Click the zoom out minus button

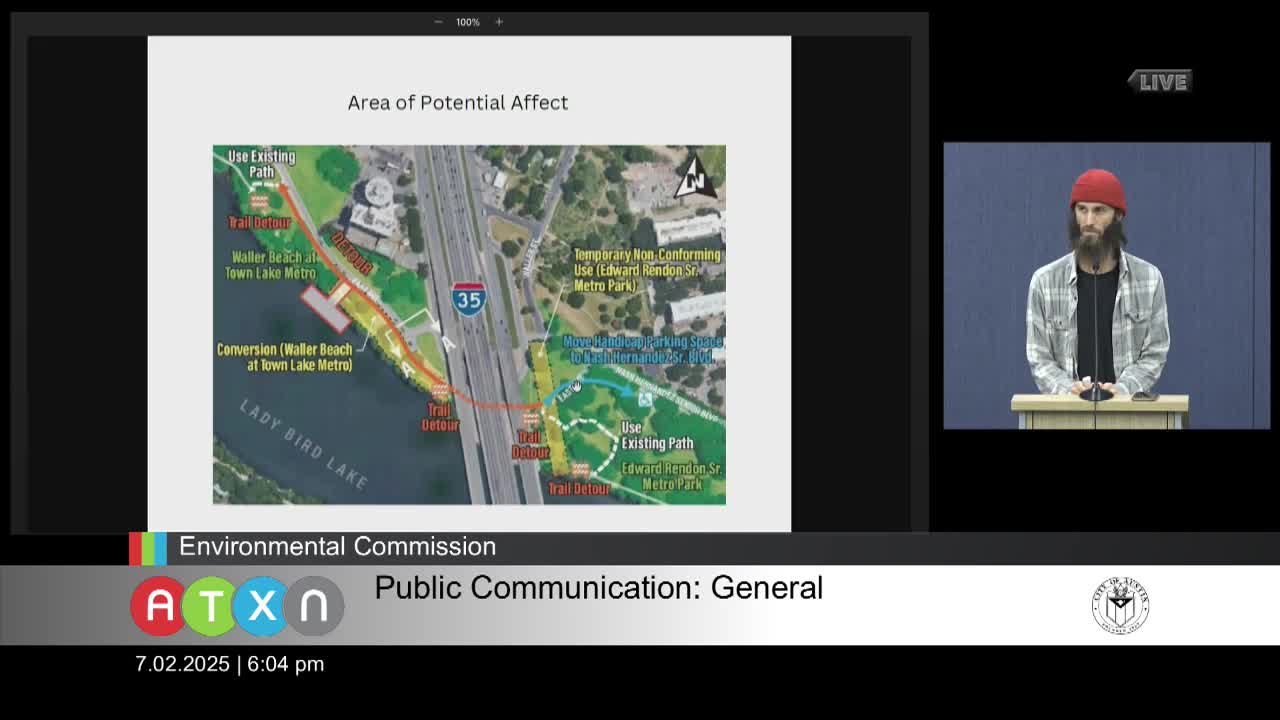pos(438,22)
